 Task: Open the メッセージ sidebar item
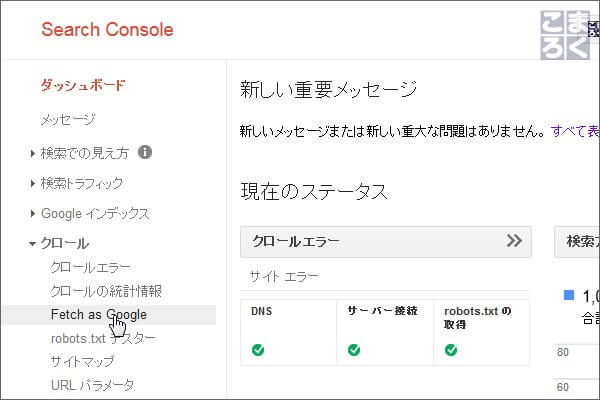[x=68, y=120]
